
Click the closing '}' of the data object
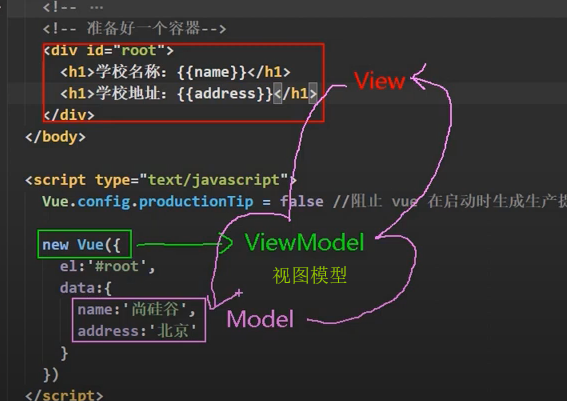pyautogui.click(x=64, y=353)
